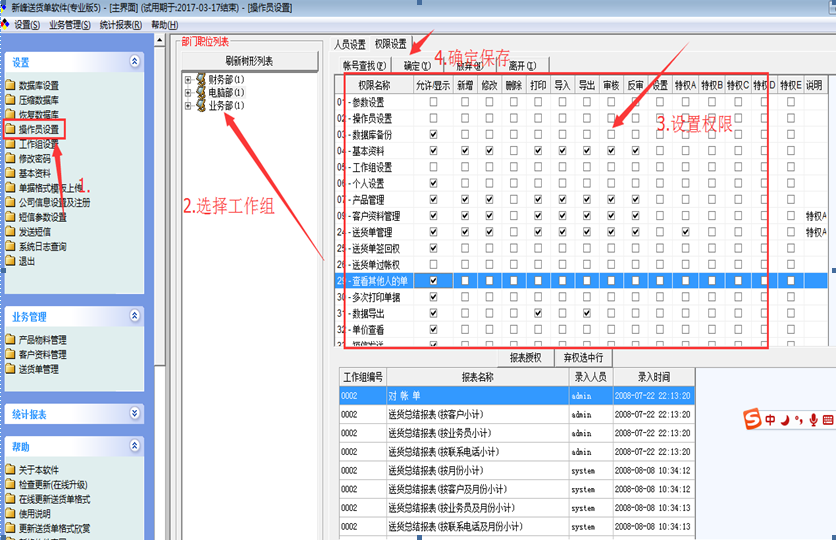Expand the 财务部 tree node
The width and height of the screenshot is (836, 540).
click(x=188, y=80)
